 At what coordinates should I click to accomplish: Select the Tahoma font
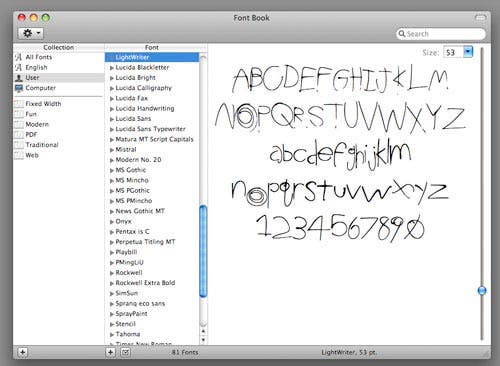tap(128, 334)
